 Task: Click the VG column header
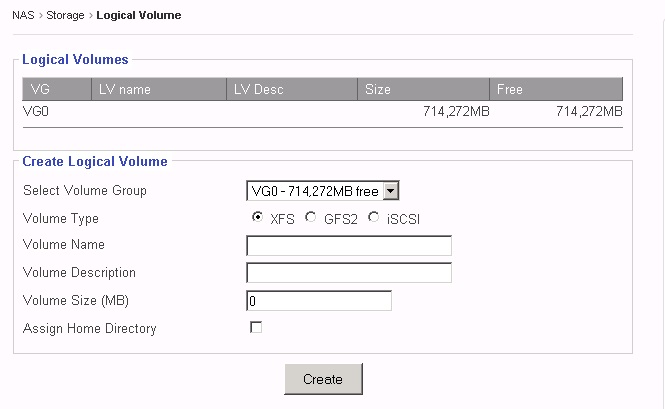40,89
